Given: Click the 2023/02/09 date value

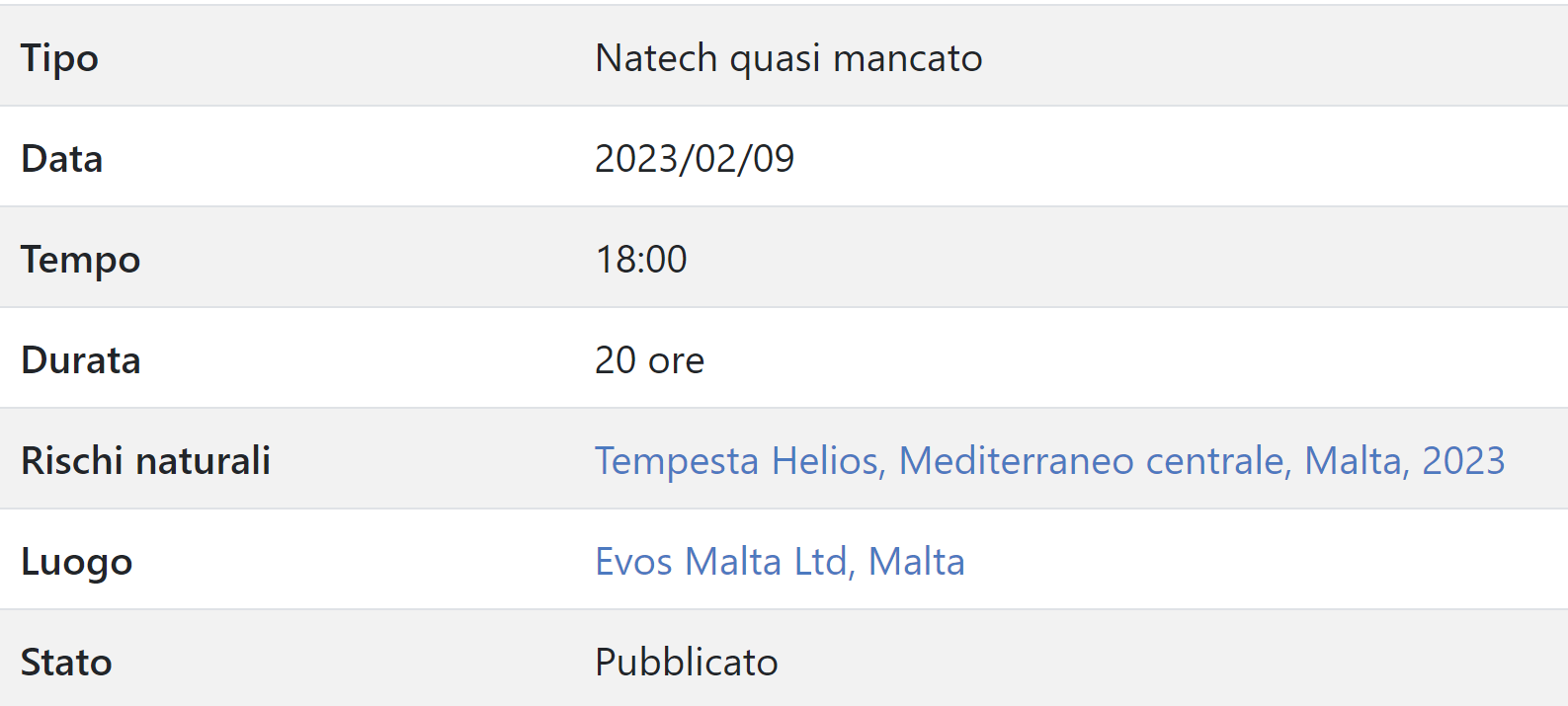Looking at the screenshot, I should click(x=695, y=159).
